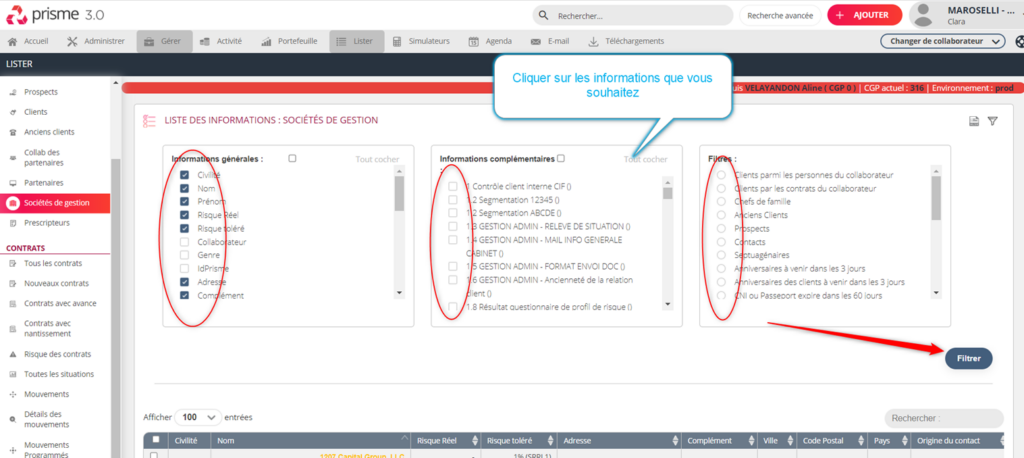Click the table Rechercher search field
Screen dimensions: 1024x458
coord(944,418)
